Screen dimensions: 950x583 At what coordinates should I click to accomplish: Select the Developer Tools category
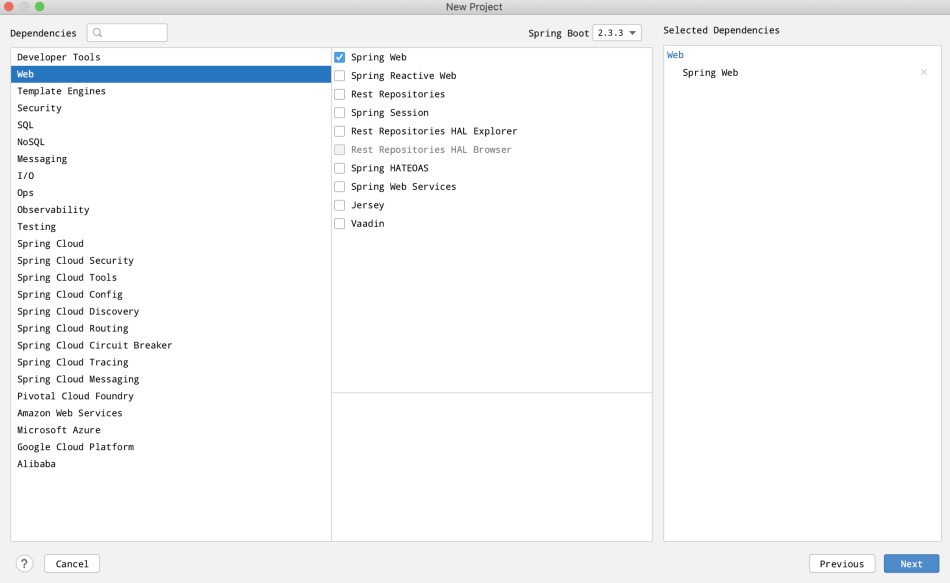[x=171, y=57]
